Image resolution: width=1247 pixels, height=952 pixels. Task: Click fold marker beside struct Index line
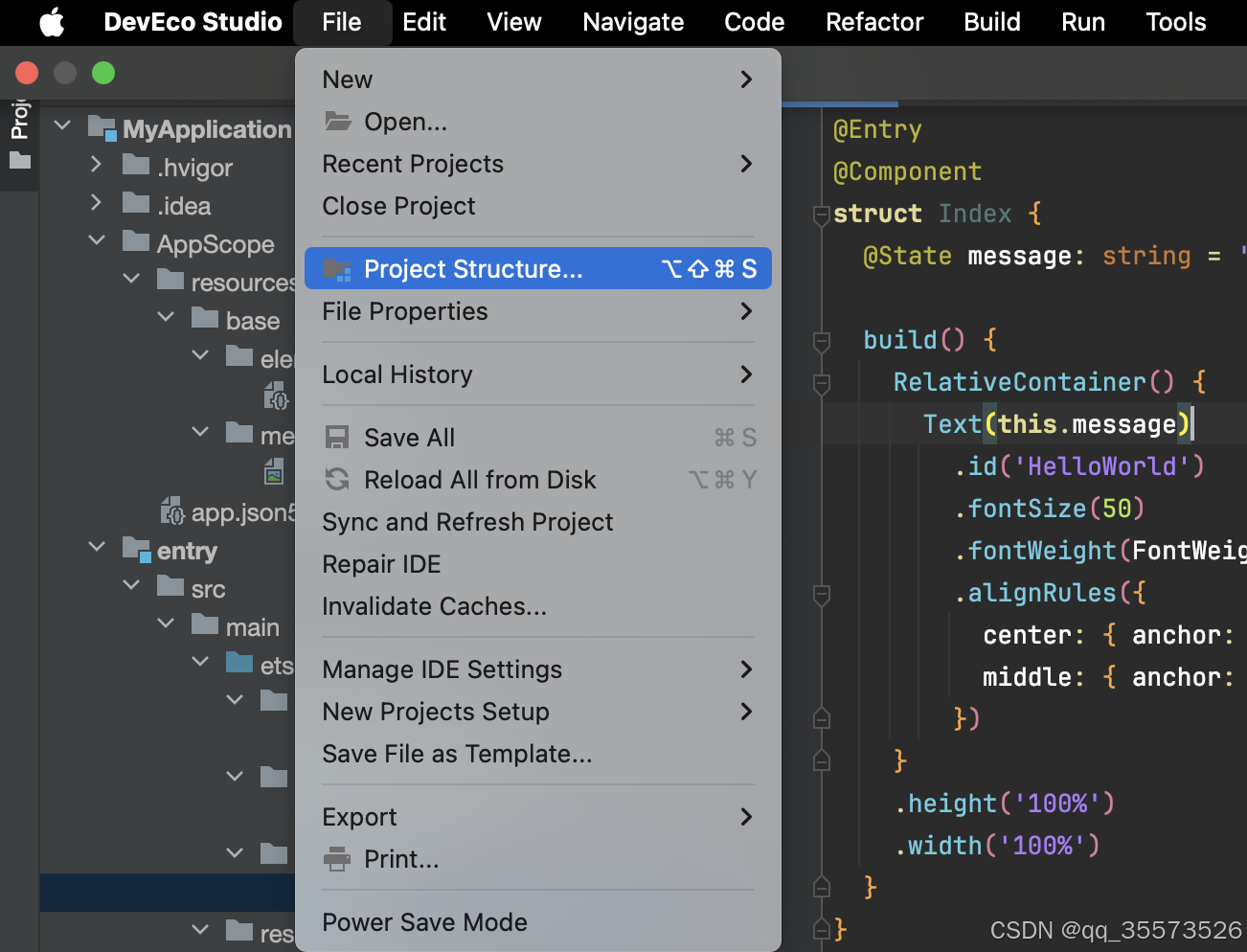[821, 215]
